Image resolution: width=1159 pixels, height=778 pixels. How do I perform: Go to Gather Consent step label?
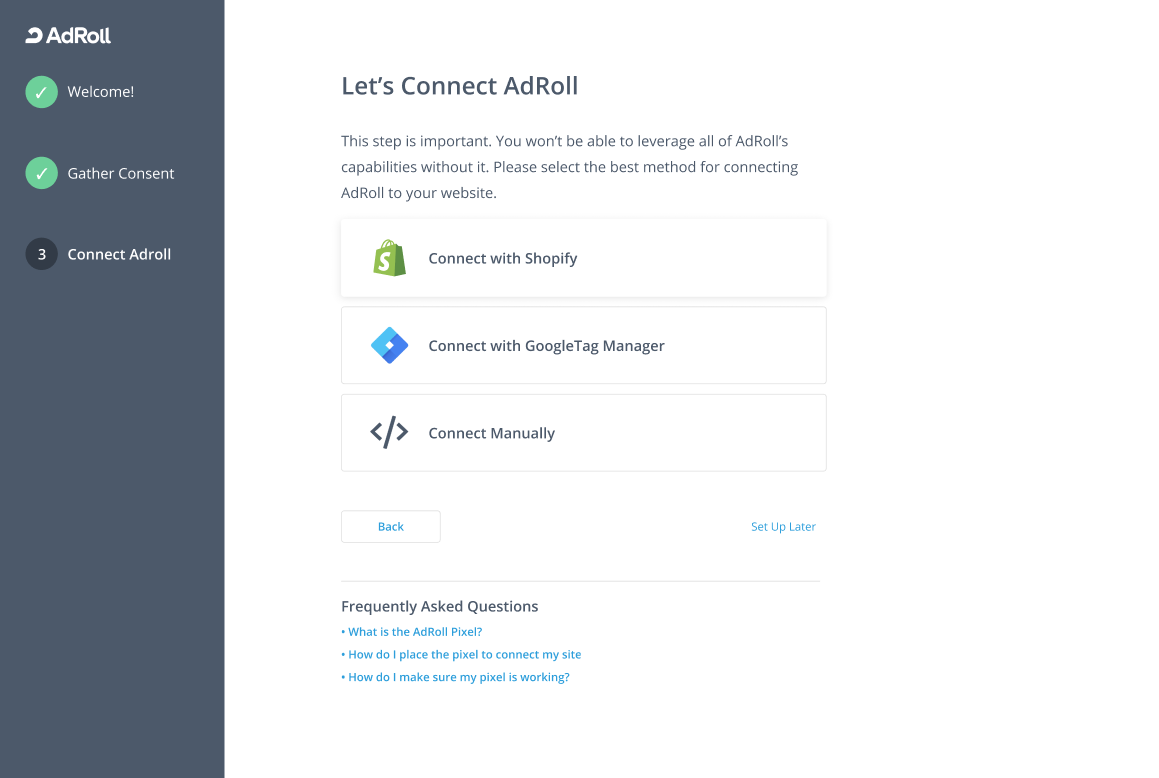(x=120, y=173)
